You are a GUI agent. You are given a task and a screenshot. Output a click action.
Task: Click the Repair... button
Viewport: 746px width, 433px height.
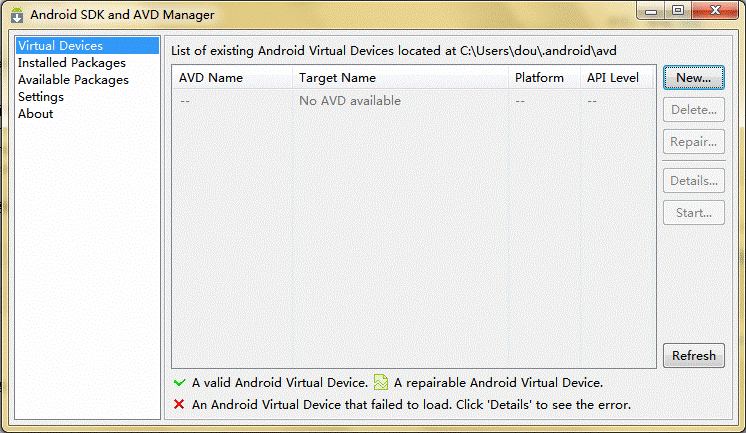(x=694, y=142)
